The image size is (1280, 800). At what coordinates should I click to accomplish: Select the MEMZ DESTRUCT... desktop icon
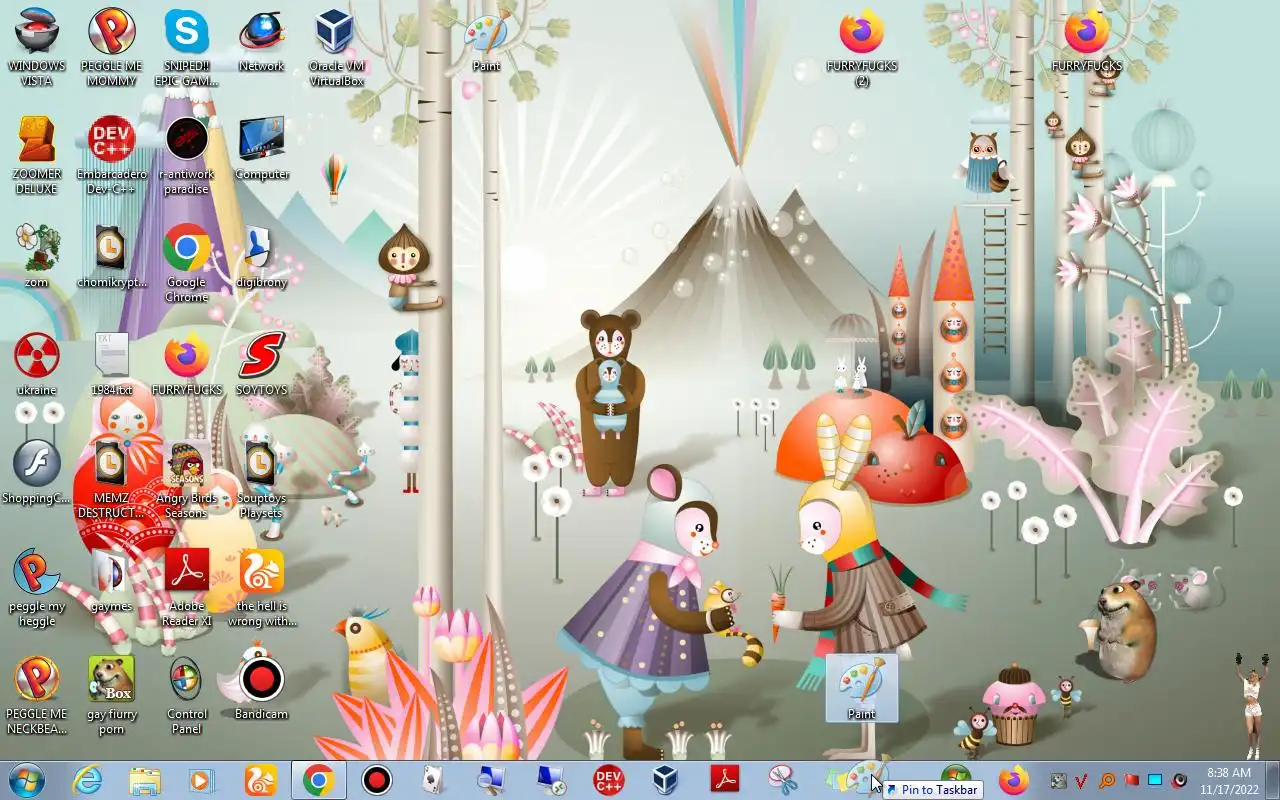point(111,478)
